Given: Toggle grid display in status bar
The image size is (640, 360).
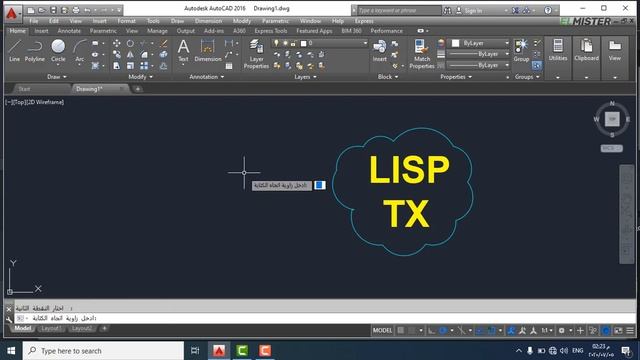Looking at the screenshot, I should [x=401, y=330].
